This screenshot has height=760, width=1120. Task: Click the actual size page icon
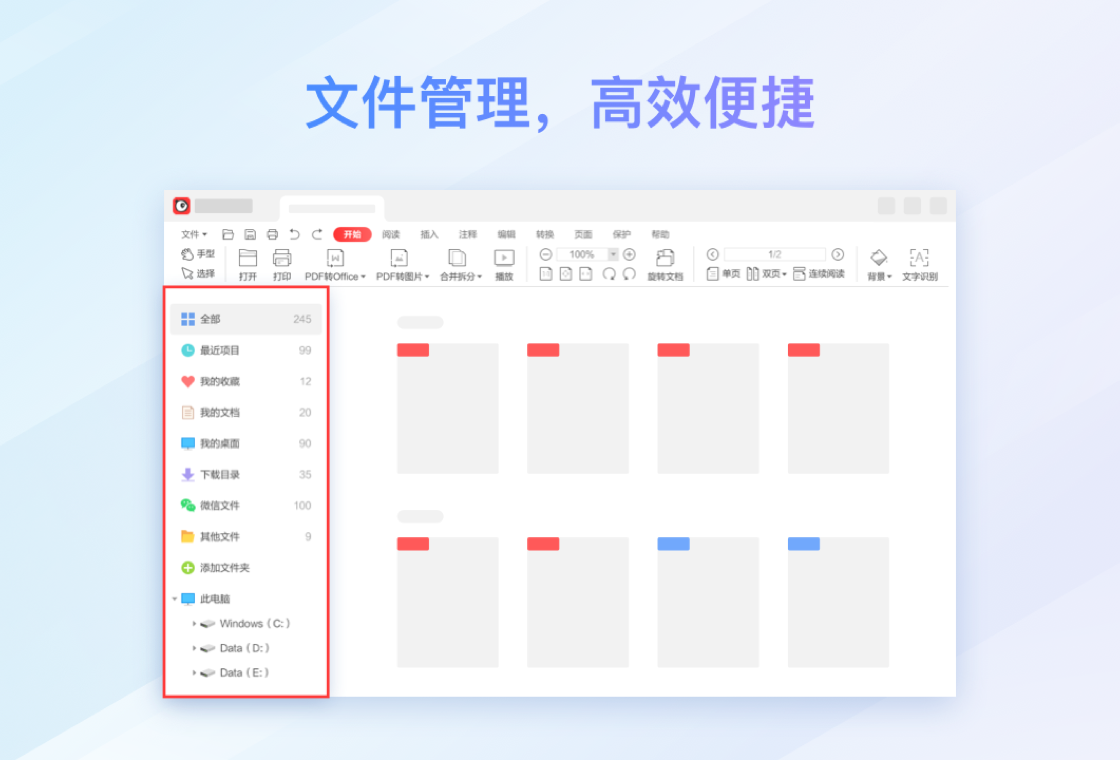tap(546, 274)
